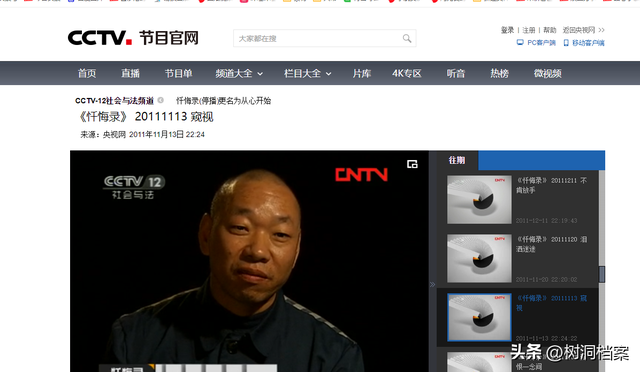Screen dimensions: 640x372
Task: Open 微视频 in the navigation bar
Action: pos(548,74)
